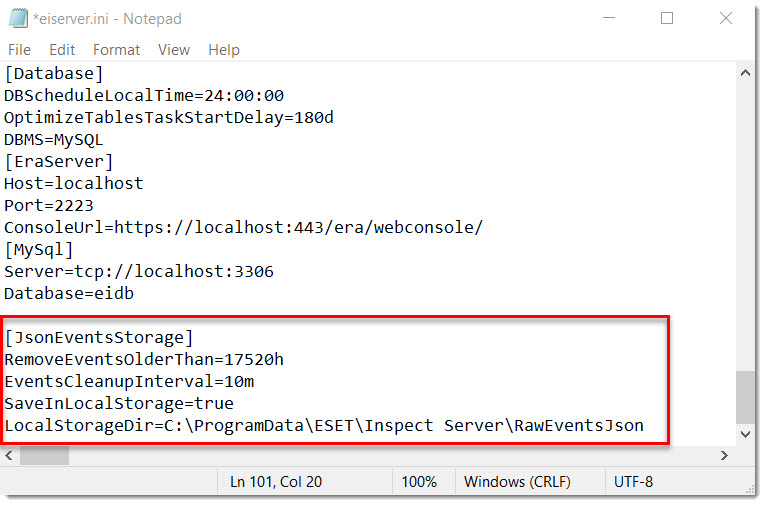Maximize the Notepad window
The image size is (765, 505).
(x=667, y=18)
